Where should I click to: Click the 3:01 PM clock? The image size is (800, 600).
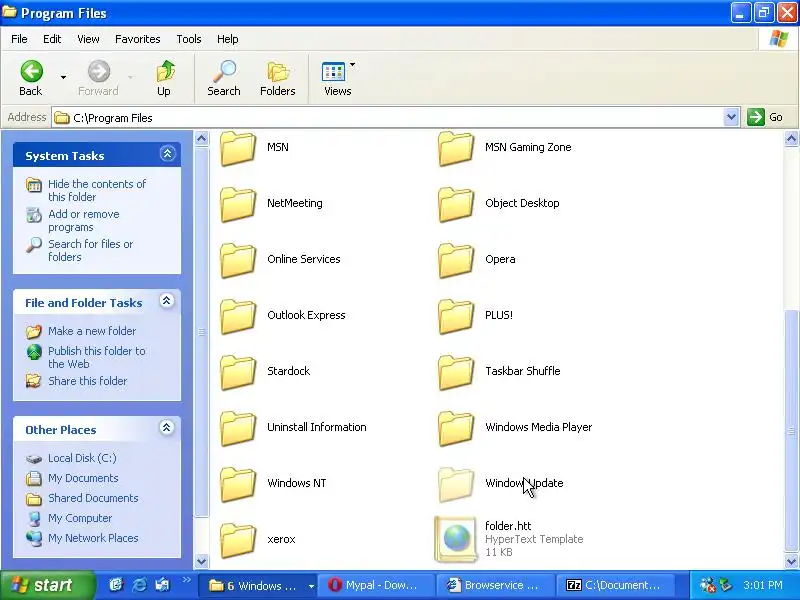click(x=763, y=585)
